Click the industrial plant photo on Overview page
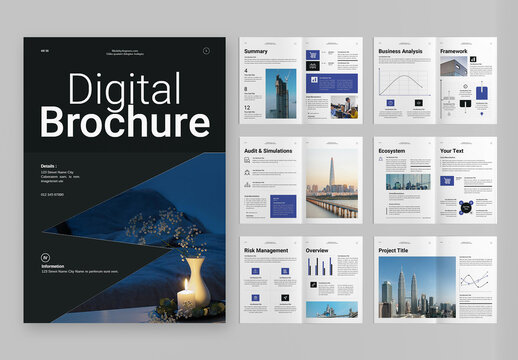This screenshot has height=360, width=518. (x=332, y=310)
